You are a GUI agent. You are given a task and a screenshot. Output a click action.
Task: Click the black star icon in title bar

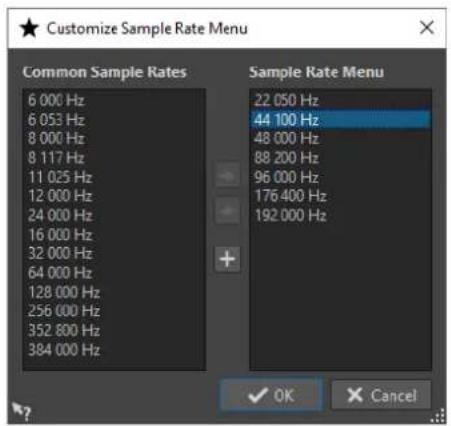coord(29,28)
